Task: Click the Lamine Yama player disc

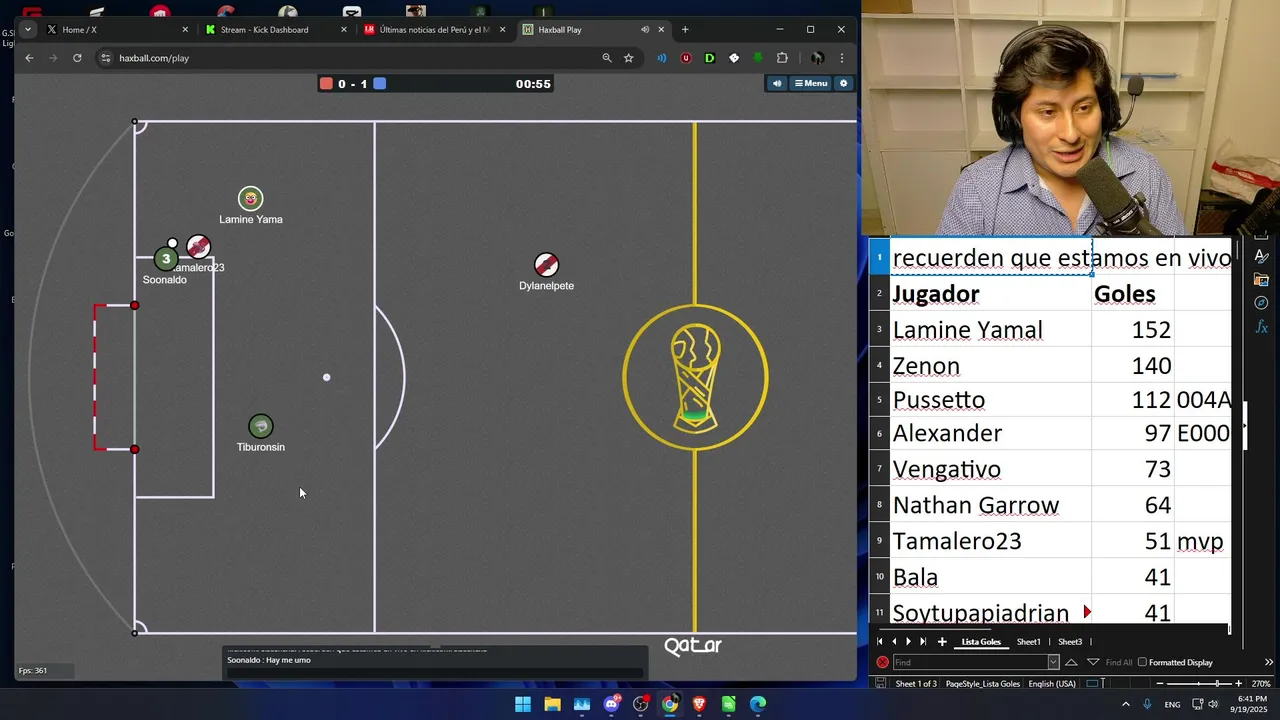Action: pos(251,199)
